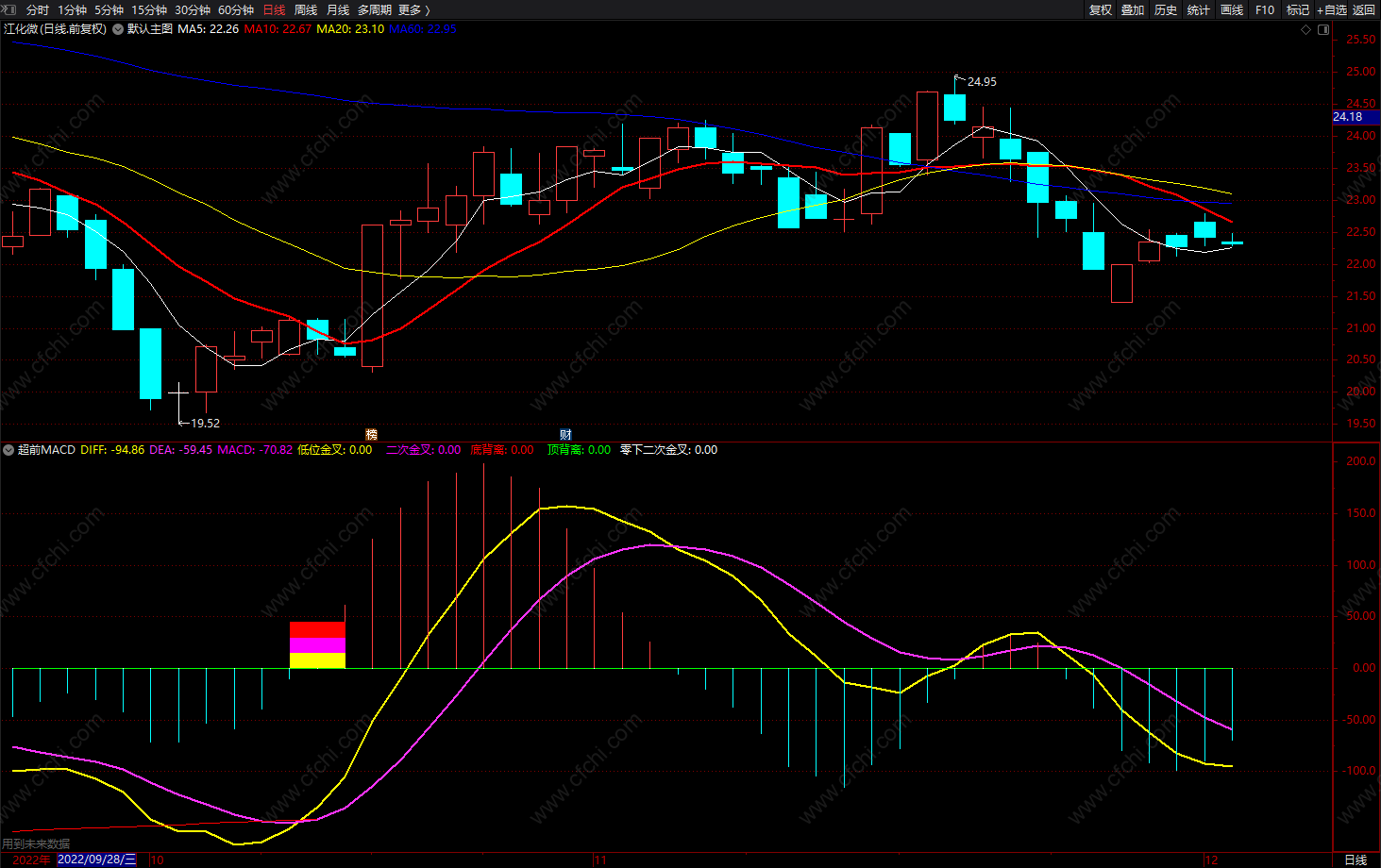
Task: Select the 60分钟 period tab
Action: click(236, 9)
